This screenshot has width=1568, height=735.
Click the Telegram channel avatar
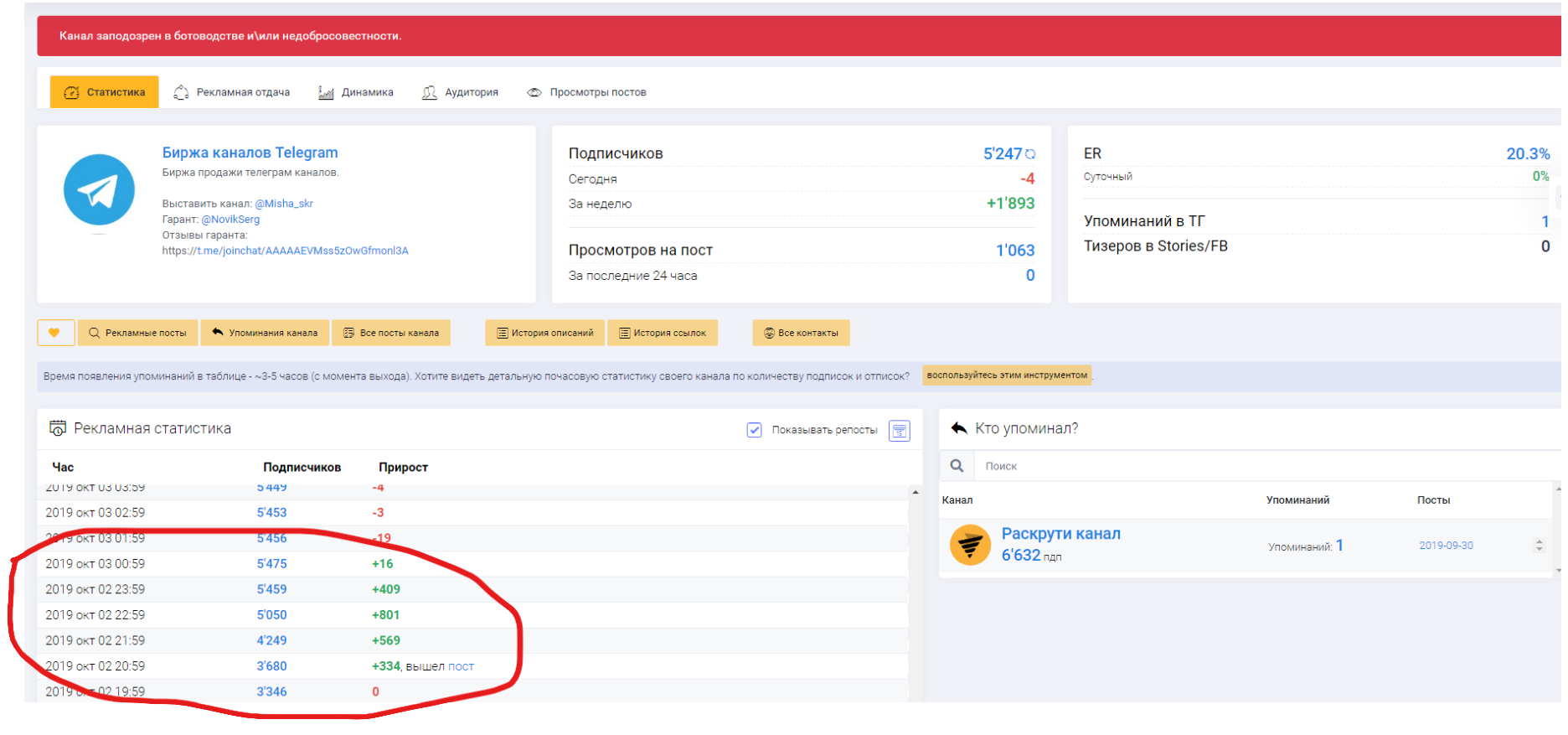point(99,189)
